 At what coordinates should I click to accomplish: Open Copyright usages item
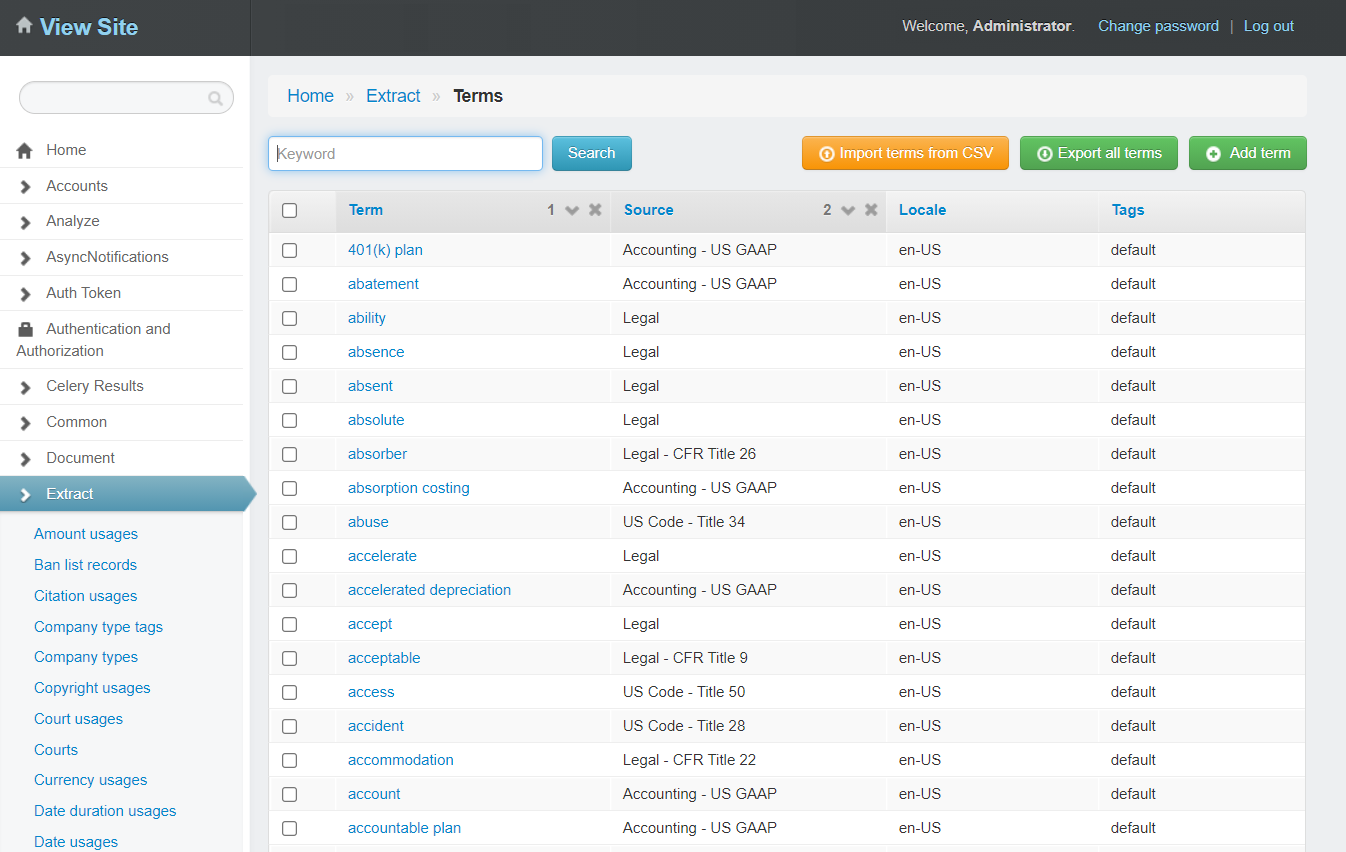pos(92,688)
